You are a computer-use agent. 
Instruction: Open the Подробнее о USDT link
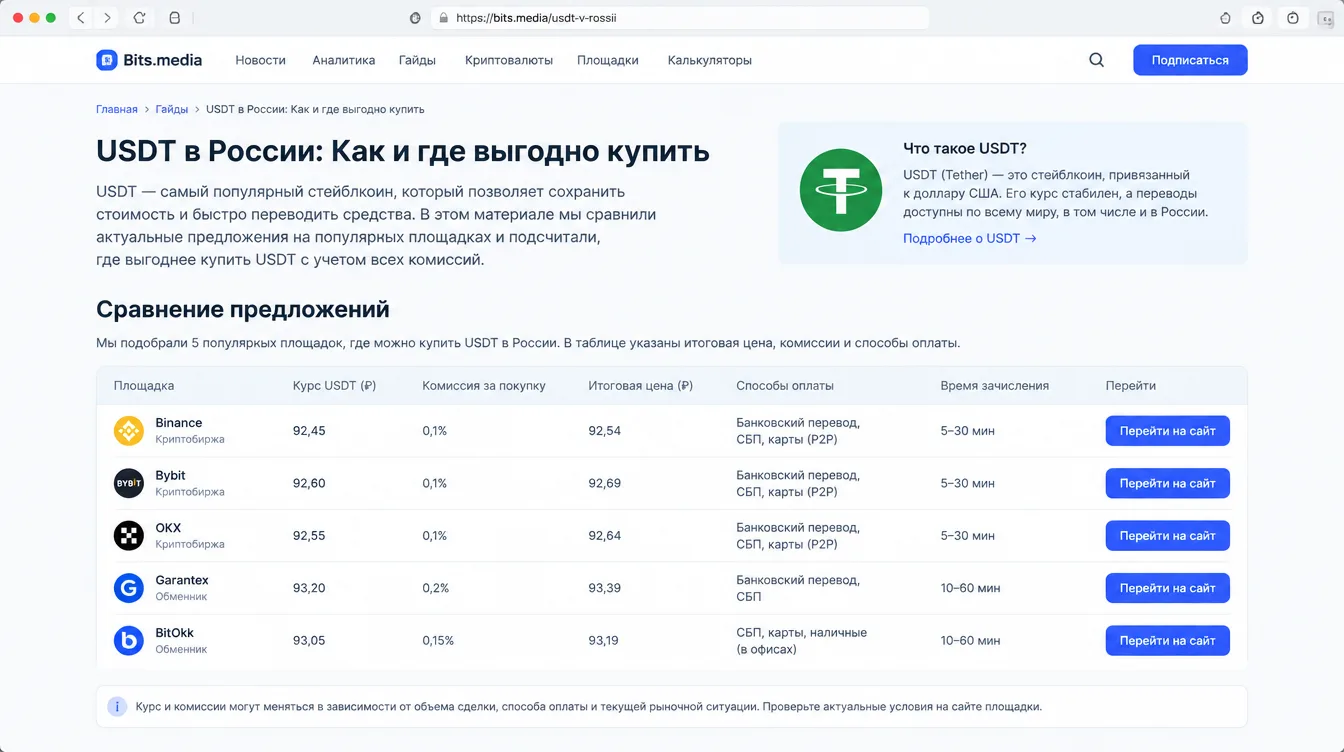[969, 238]
